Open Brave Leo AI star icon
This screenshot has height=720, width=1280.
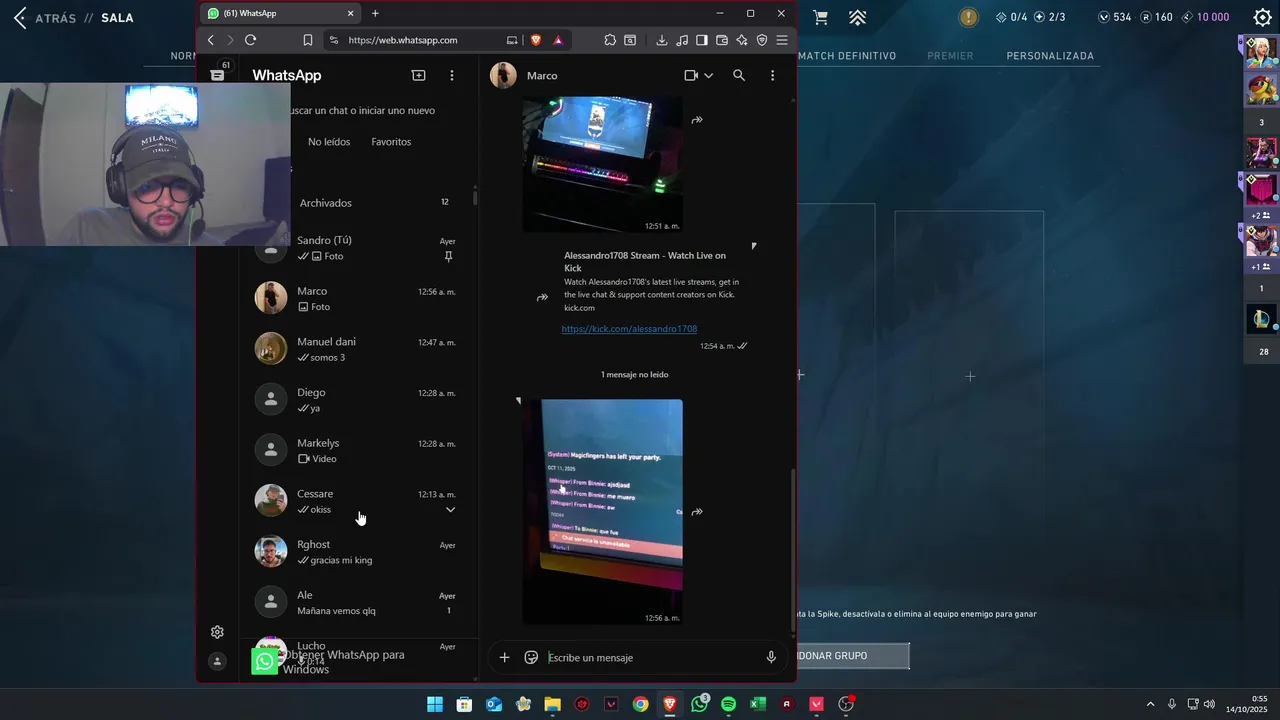pyautogui.click(x=742, y=40)
